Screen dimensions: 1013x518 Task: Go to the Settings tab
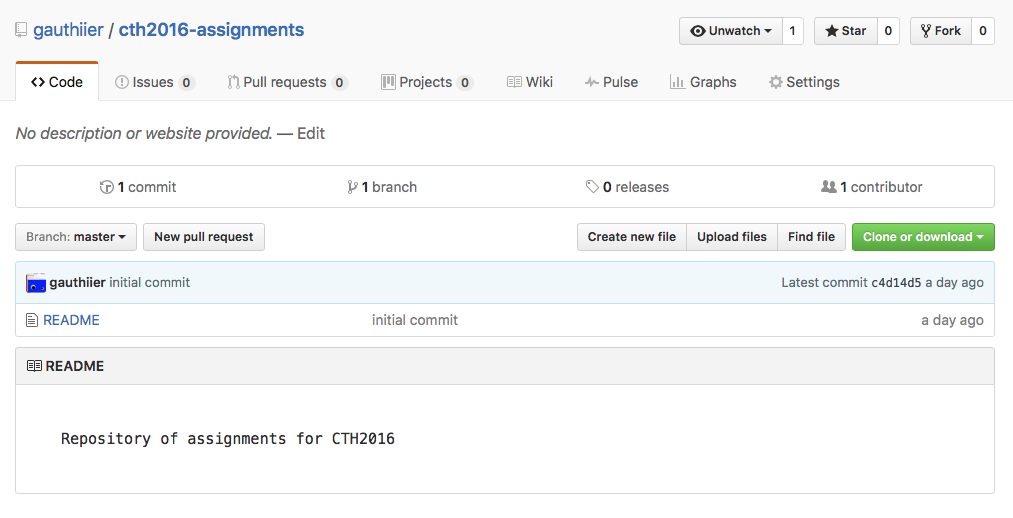[x=804, y=82]
